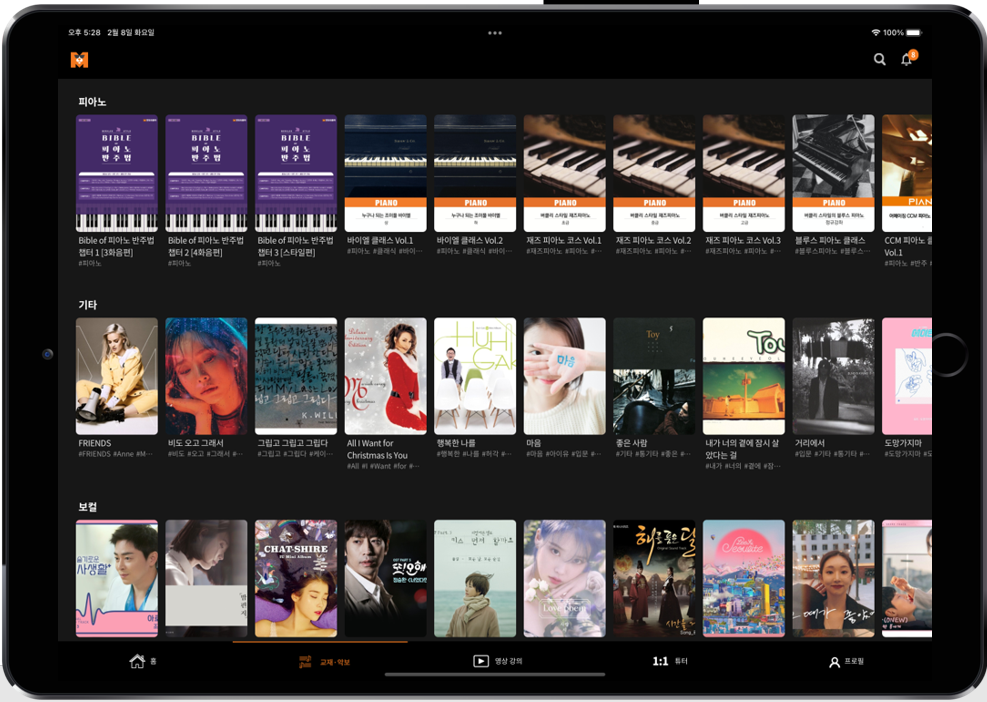
Task: Open the 좋은 사람 album cover
Action: pos(654,376)
